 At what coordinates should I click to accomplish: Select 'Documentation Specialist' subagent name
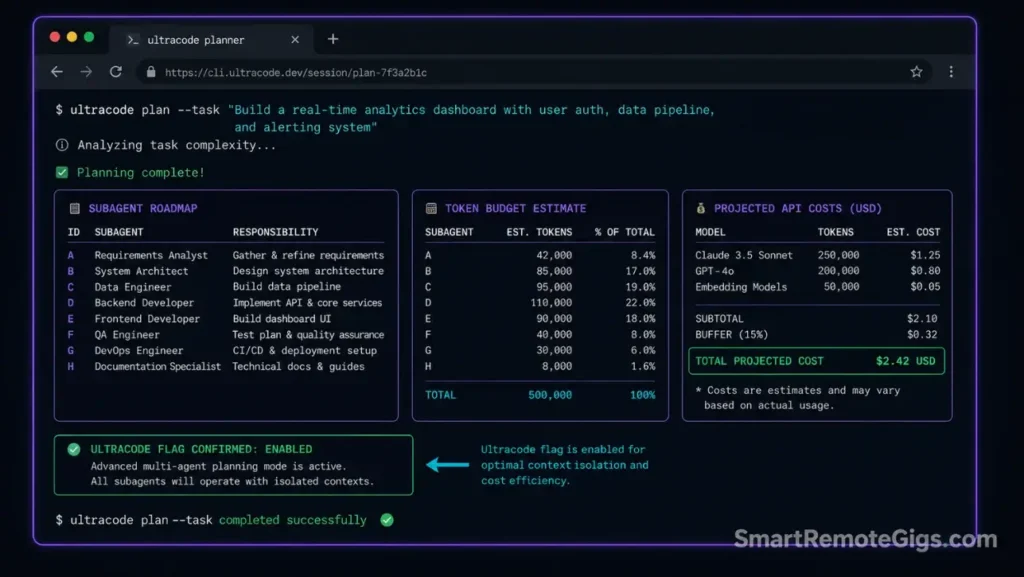click(x=157, y=367)
